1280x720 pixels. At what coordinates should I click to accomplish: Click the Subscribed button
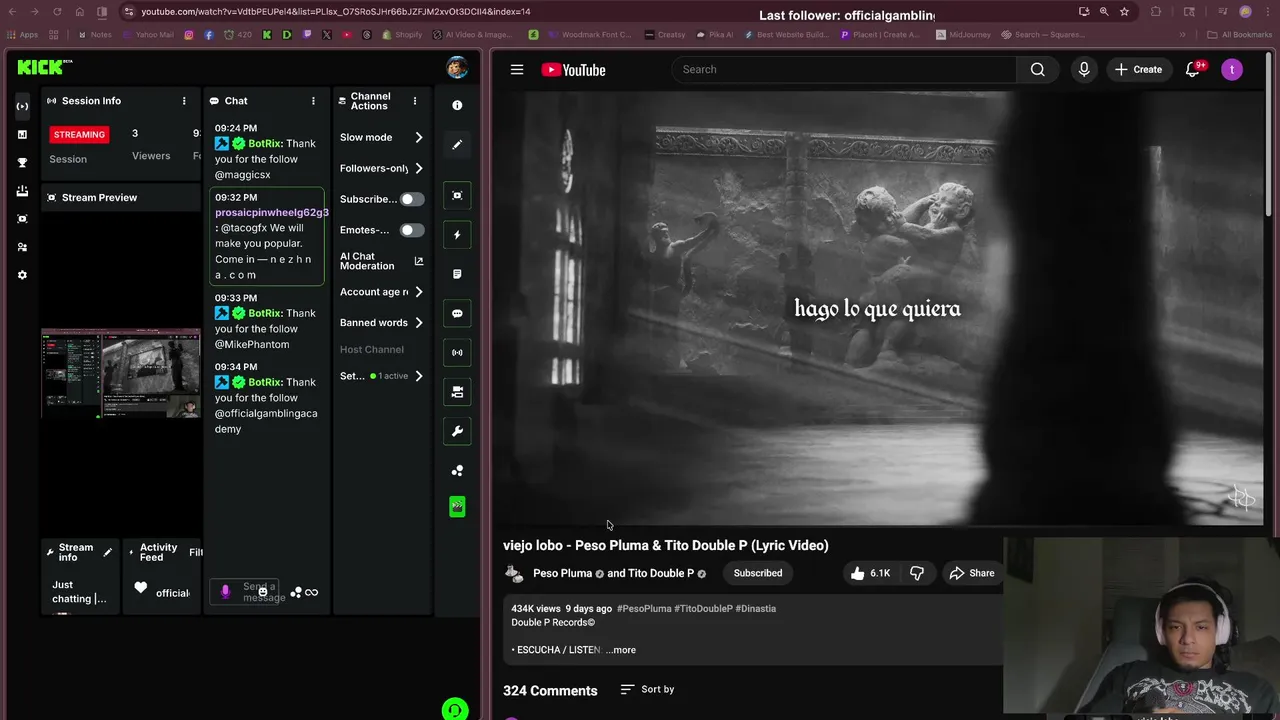[758, 573]
